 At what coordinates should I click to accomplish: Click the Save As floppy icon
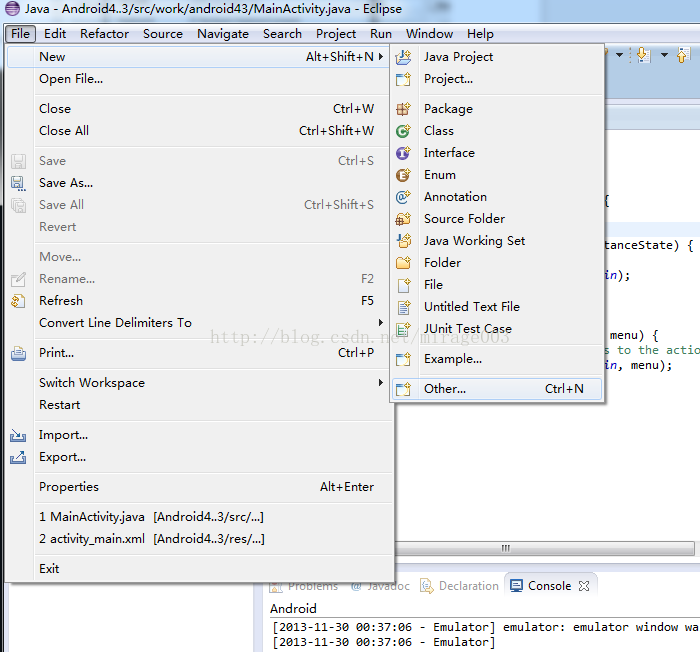coord(18,183)
